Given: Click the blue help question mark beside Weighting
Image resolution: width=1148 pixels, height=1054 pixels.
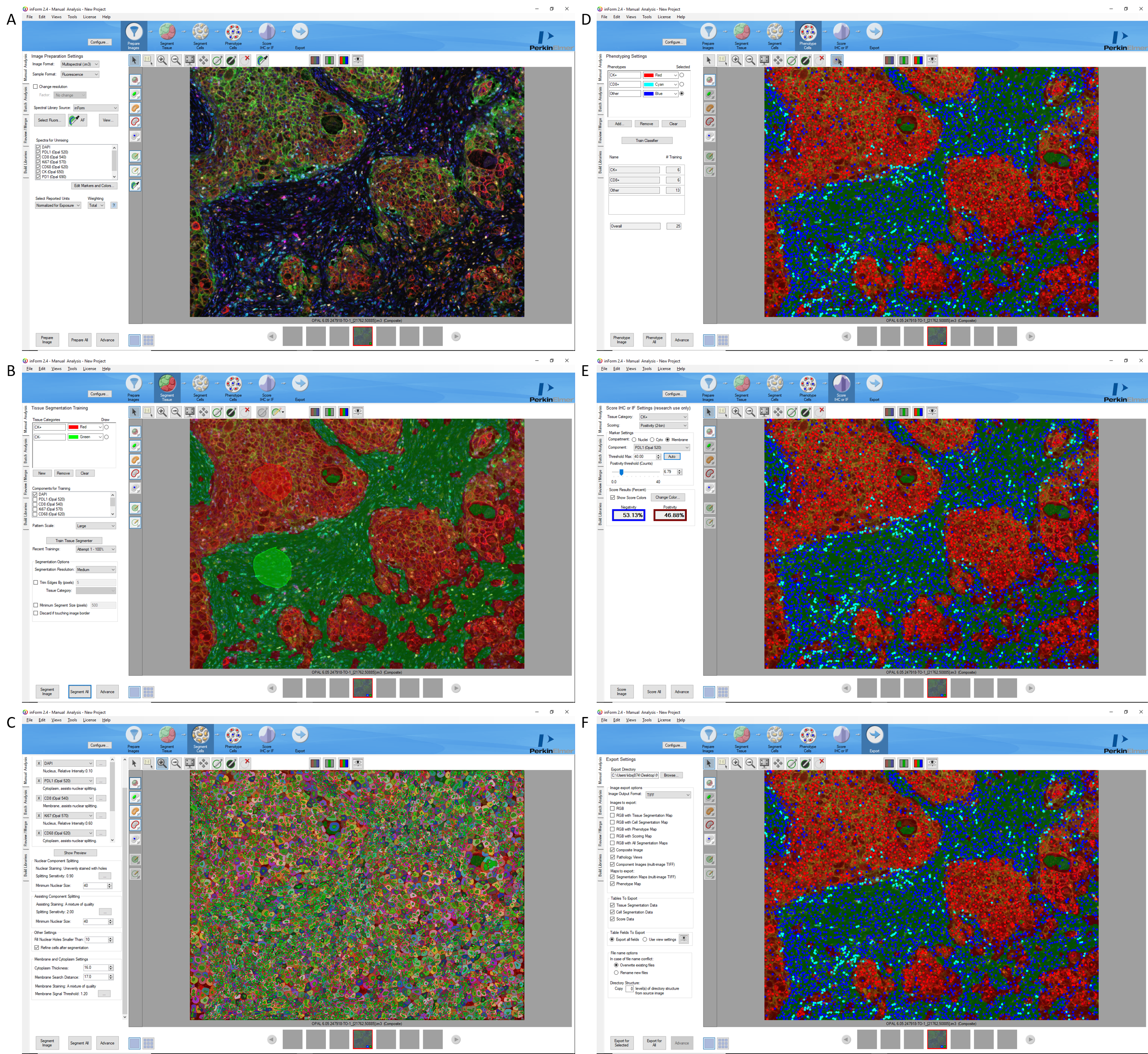Looking at the screenshot, I should pos(114,205).
